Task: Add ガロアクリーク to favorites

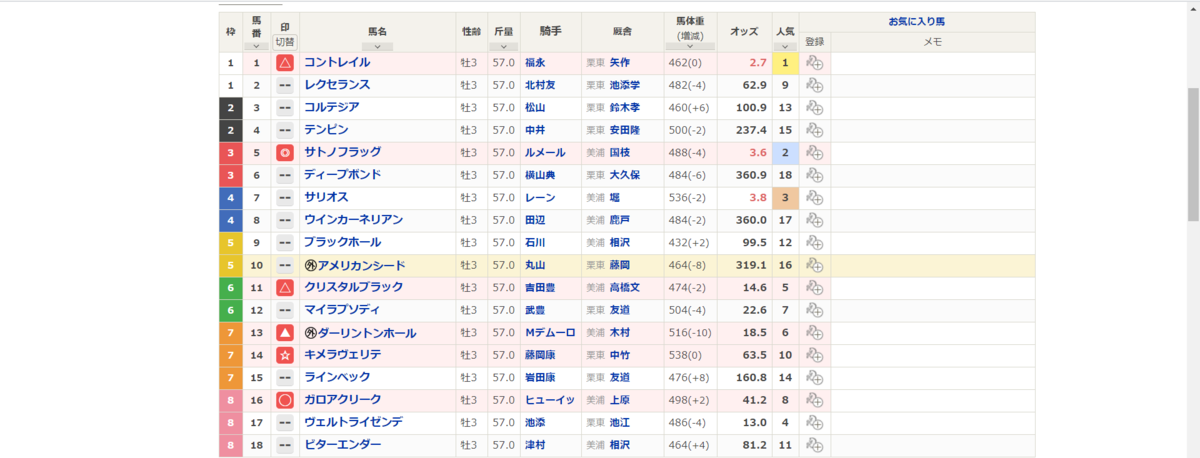Action: point(814,401)
